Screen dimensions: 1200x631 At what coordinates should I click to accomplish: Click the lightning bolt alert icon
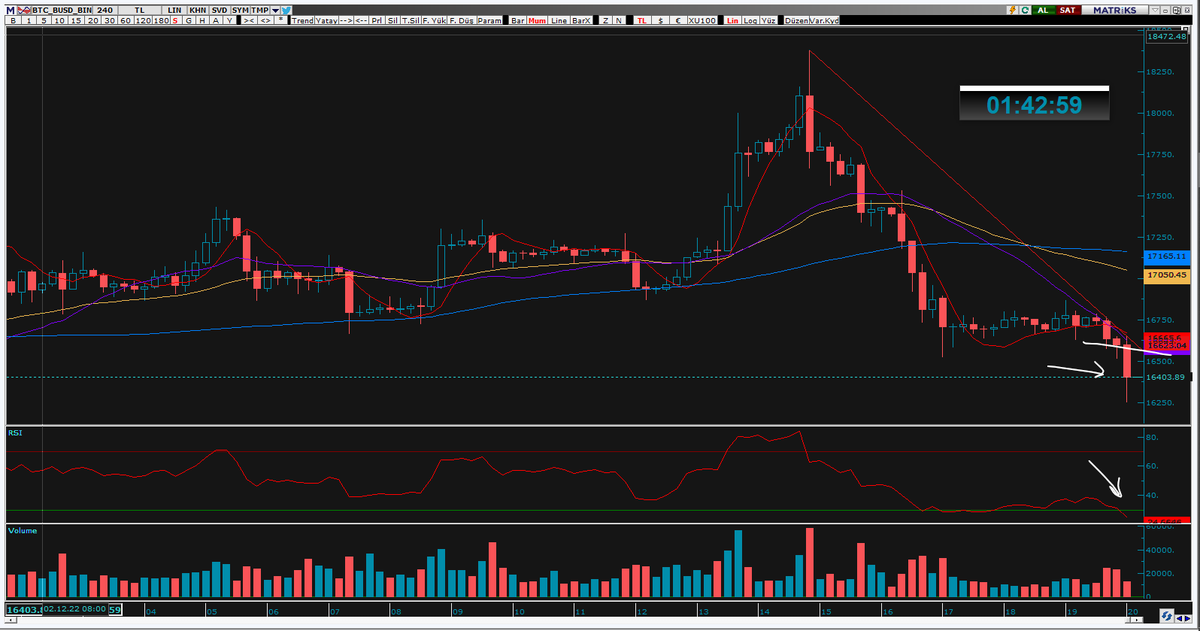1012,10
